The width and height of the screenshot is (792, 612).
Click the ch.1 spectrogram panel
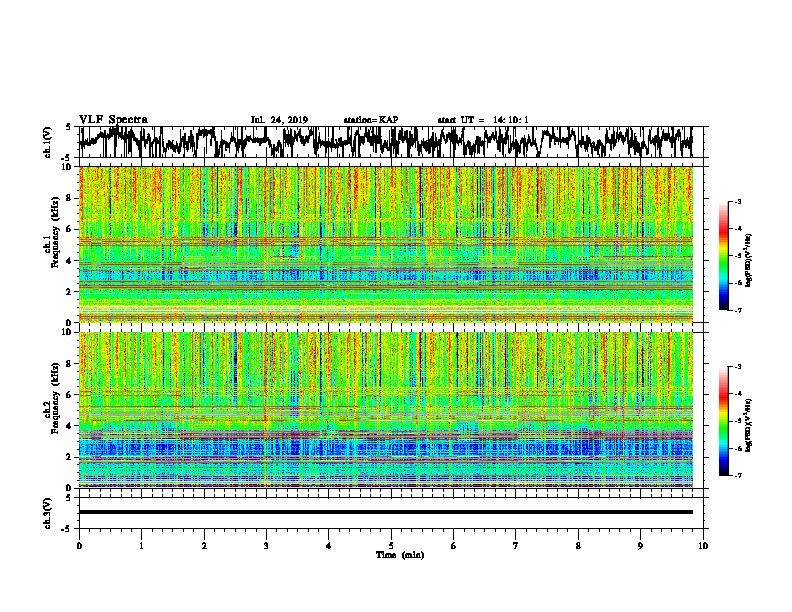coord(386,244)
